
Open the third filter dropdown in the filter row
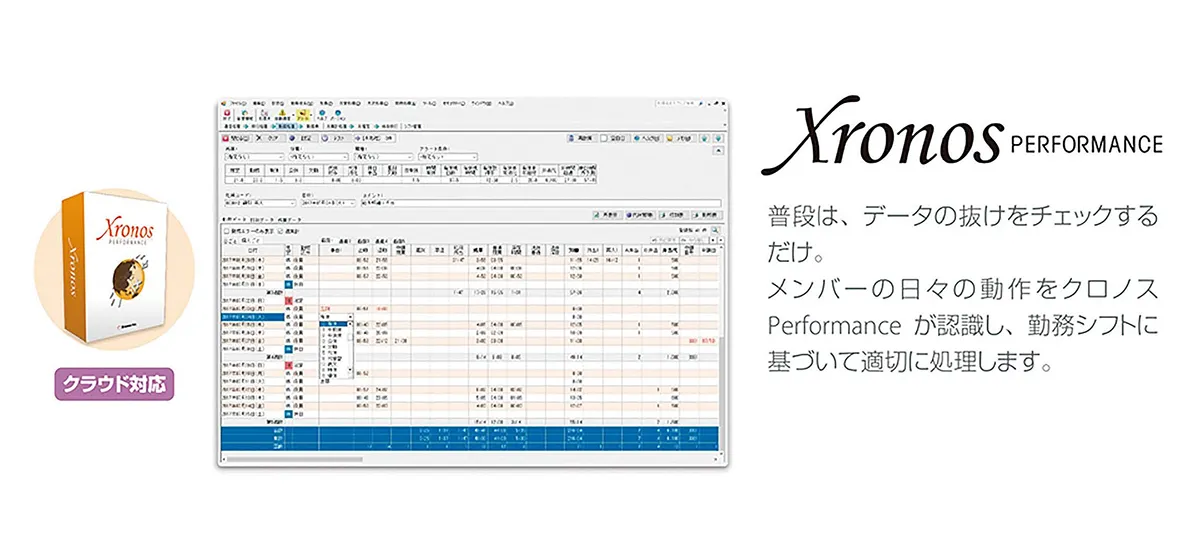383,157
